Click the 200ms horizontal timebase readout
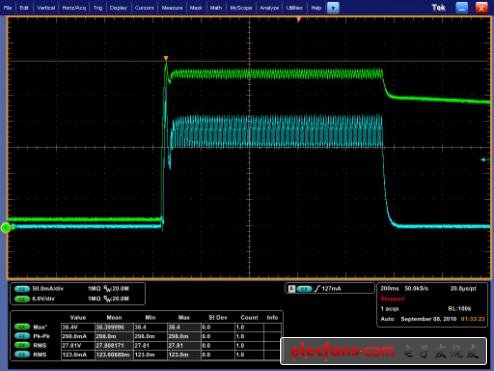The width and height of the screenshot is (494, 371). [390, 288]
